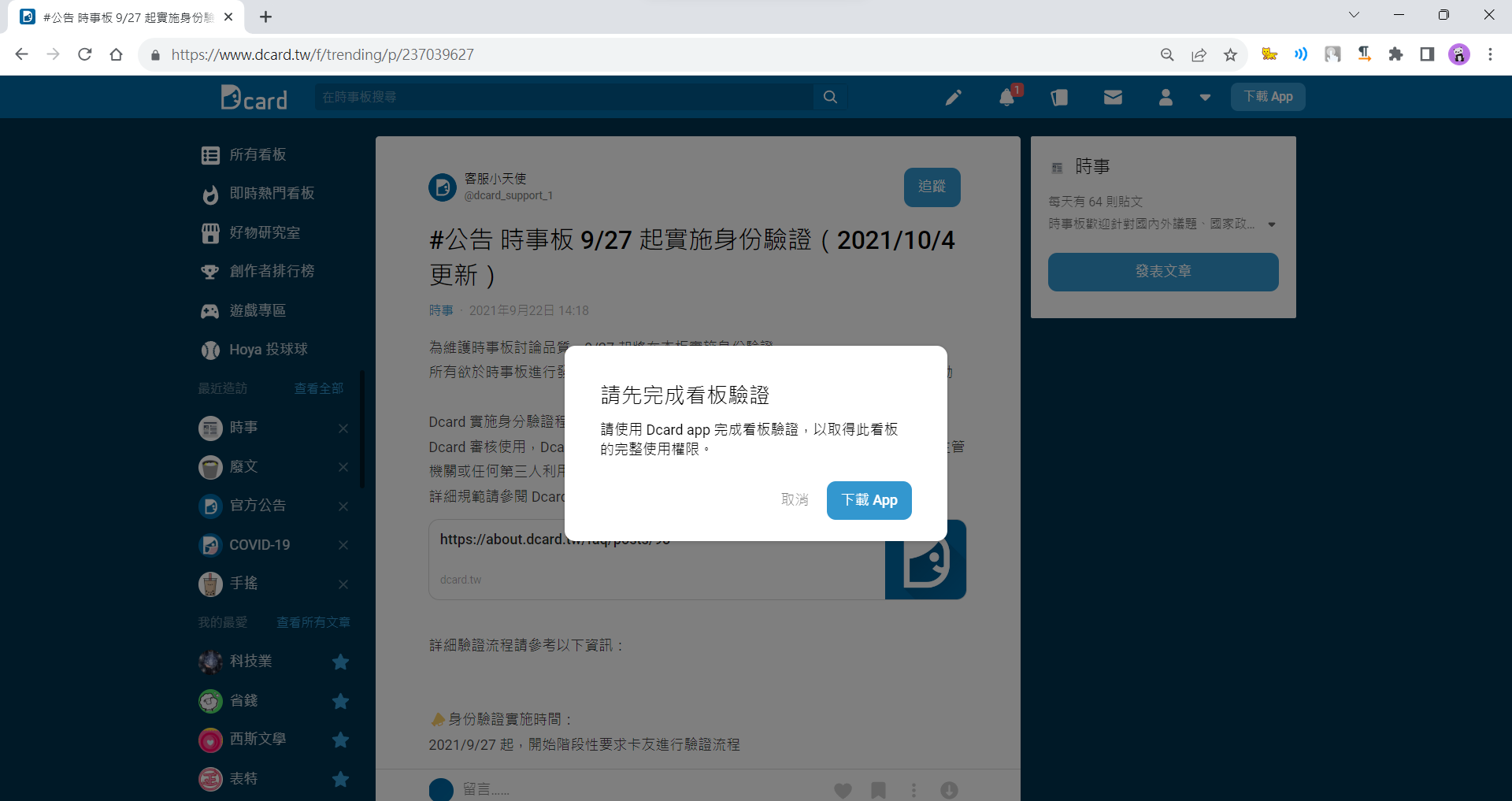Image resolution: width=1512 pixels, height=801 pixels.
Task: Open 即時熱門看板 in the sidebar
Action: point(258,193)
